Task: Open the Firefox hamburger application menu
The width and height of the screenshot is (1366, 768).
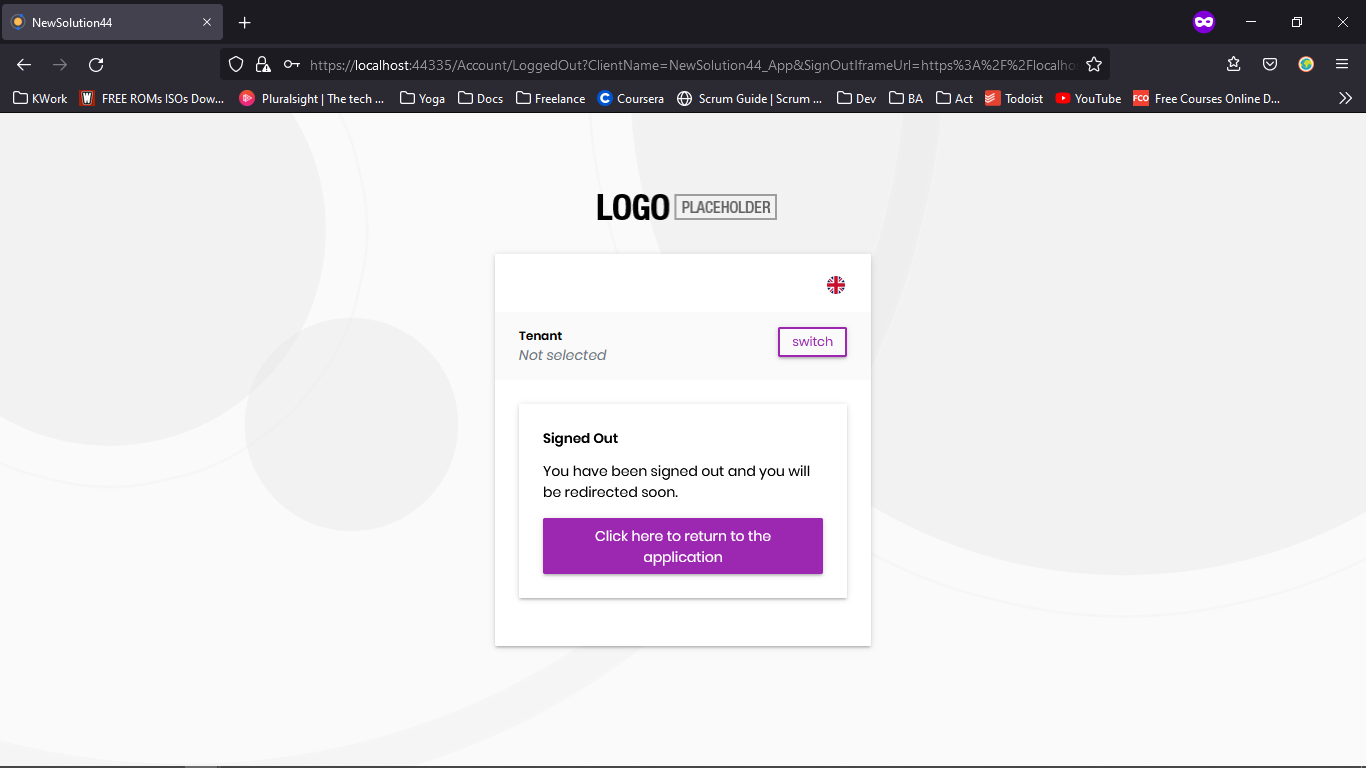Action: pos(1342,64)
